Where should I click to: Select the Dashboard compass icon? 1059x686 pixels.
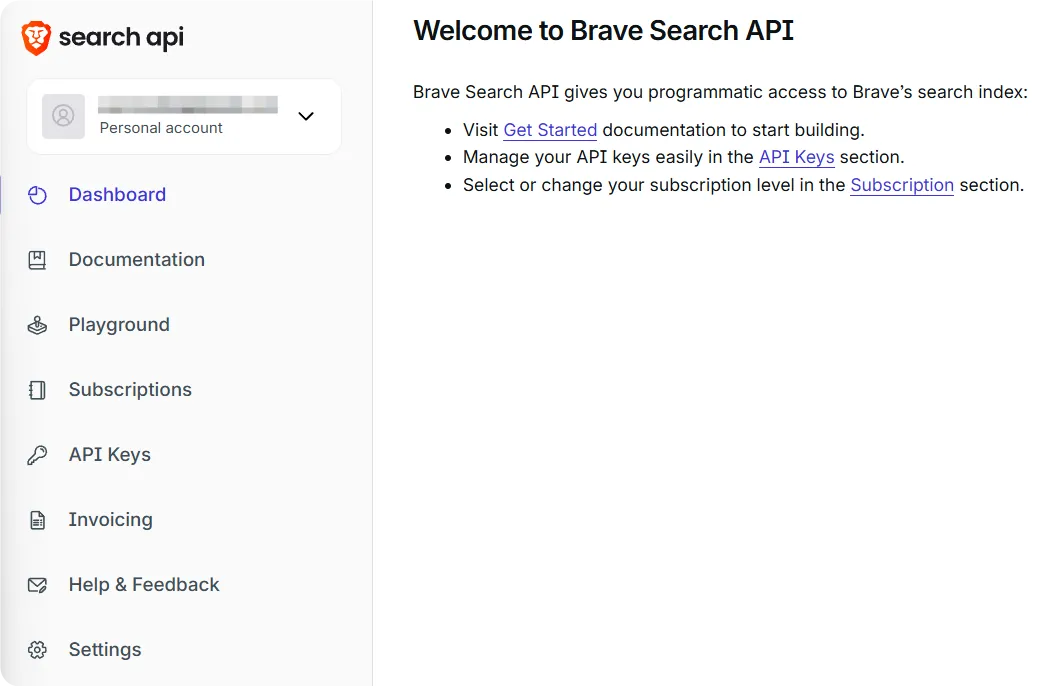(37, 194)
